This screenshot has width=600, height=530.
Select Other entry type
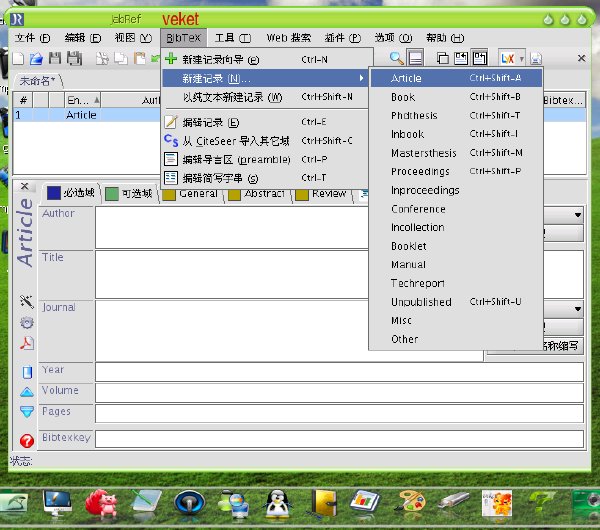456,339
